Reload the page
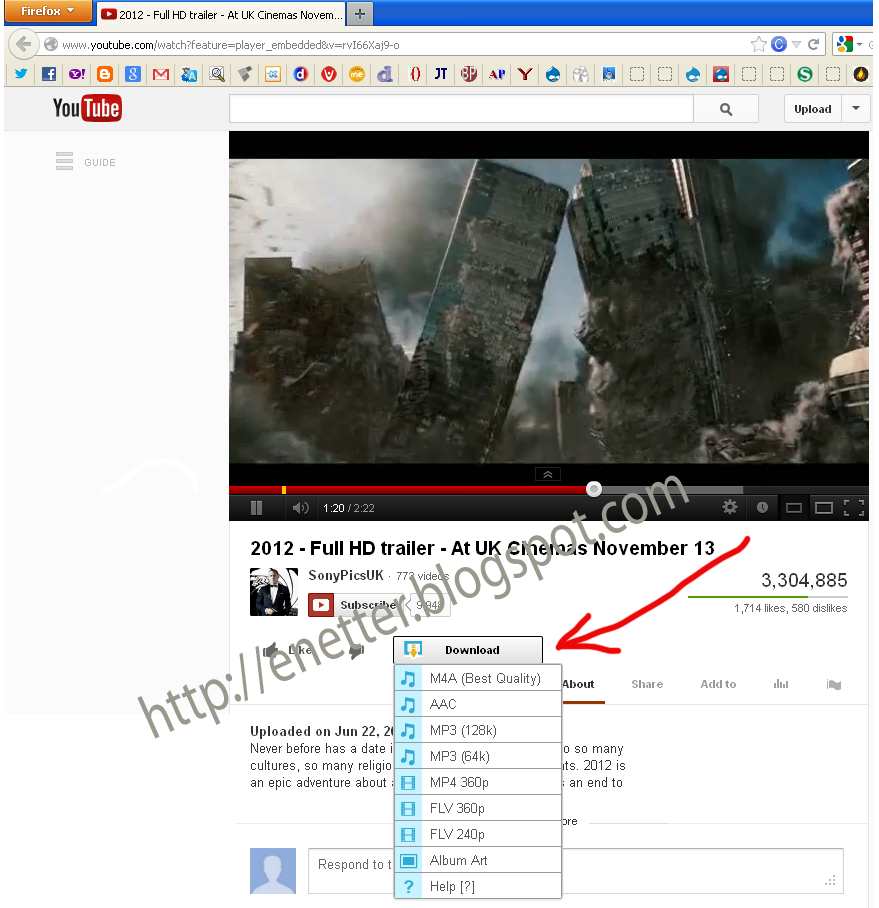 tap(814, 45)
